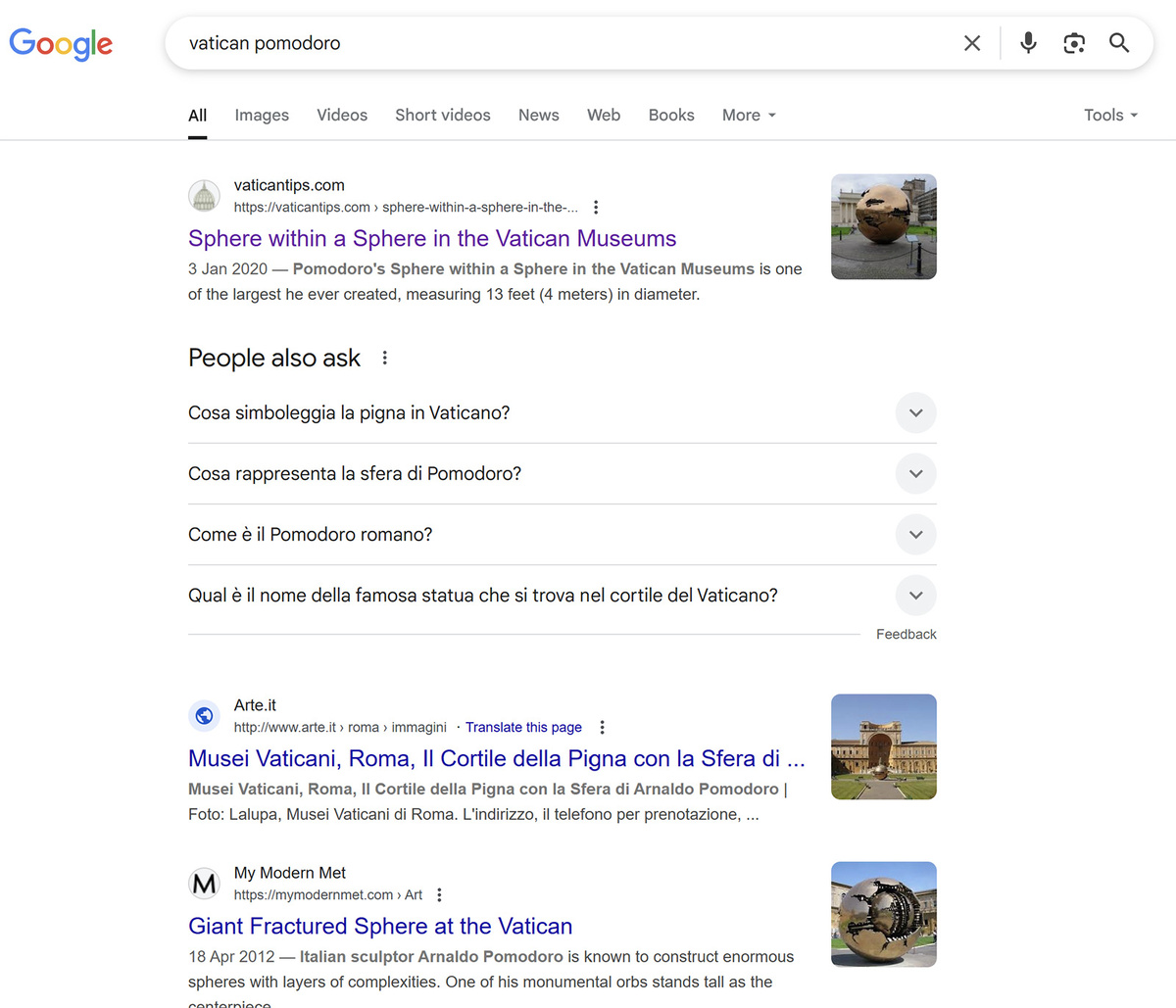Open the Books tab
The height and width of the screenshot is (1008, 1176).
671,116
